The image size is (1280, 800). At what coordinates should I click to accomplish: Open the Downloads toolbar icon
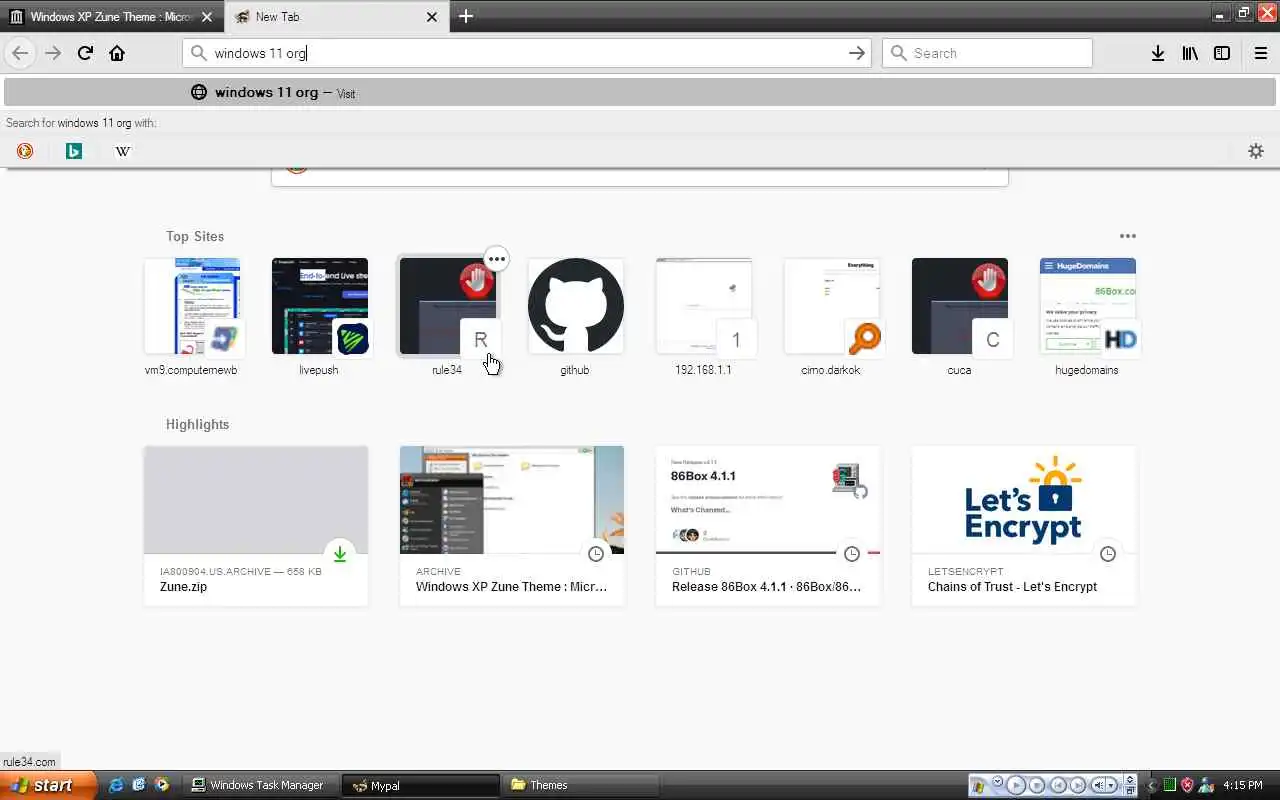pos(1158,53)
